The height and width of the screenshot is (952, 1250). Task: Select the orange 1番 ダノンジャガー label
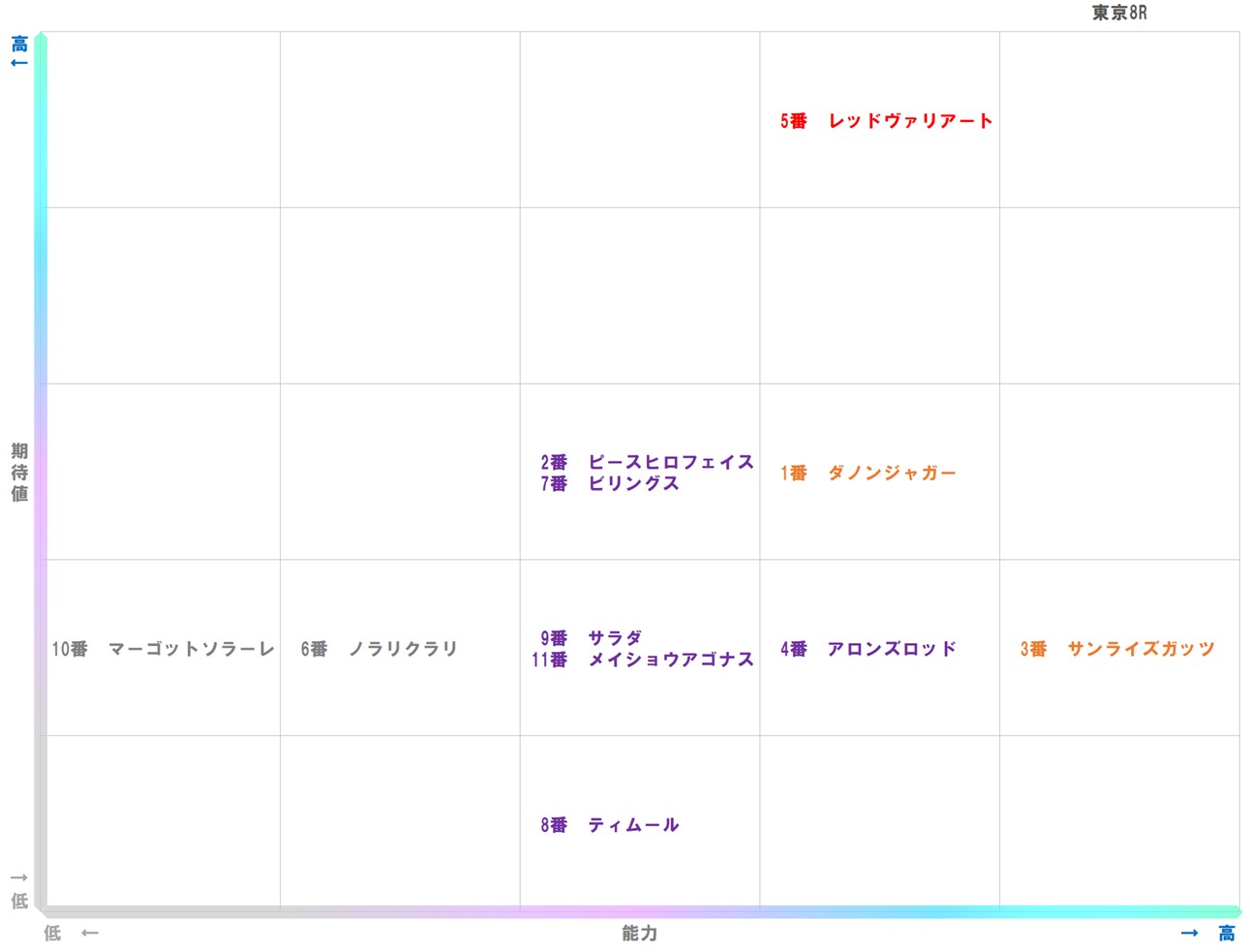(868, 473)
